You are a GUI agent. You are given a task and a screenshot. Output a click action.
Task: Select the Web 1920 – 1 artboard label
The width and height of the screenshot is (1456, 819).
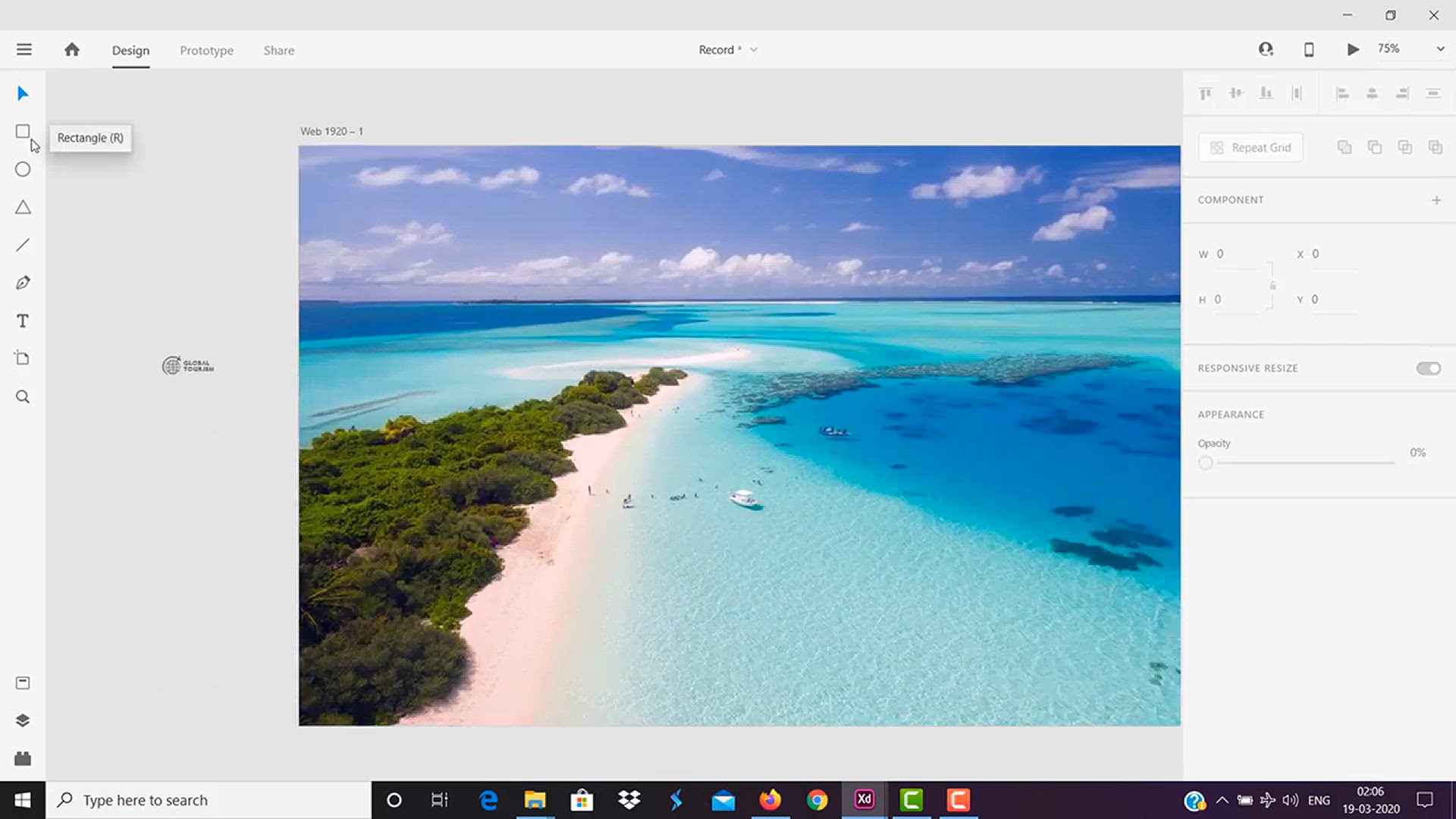331,131
